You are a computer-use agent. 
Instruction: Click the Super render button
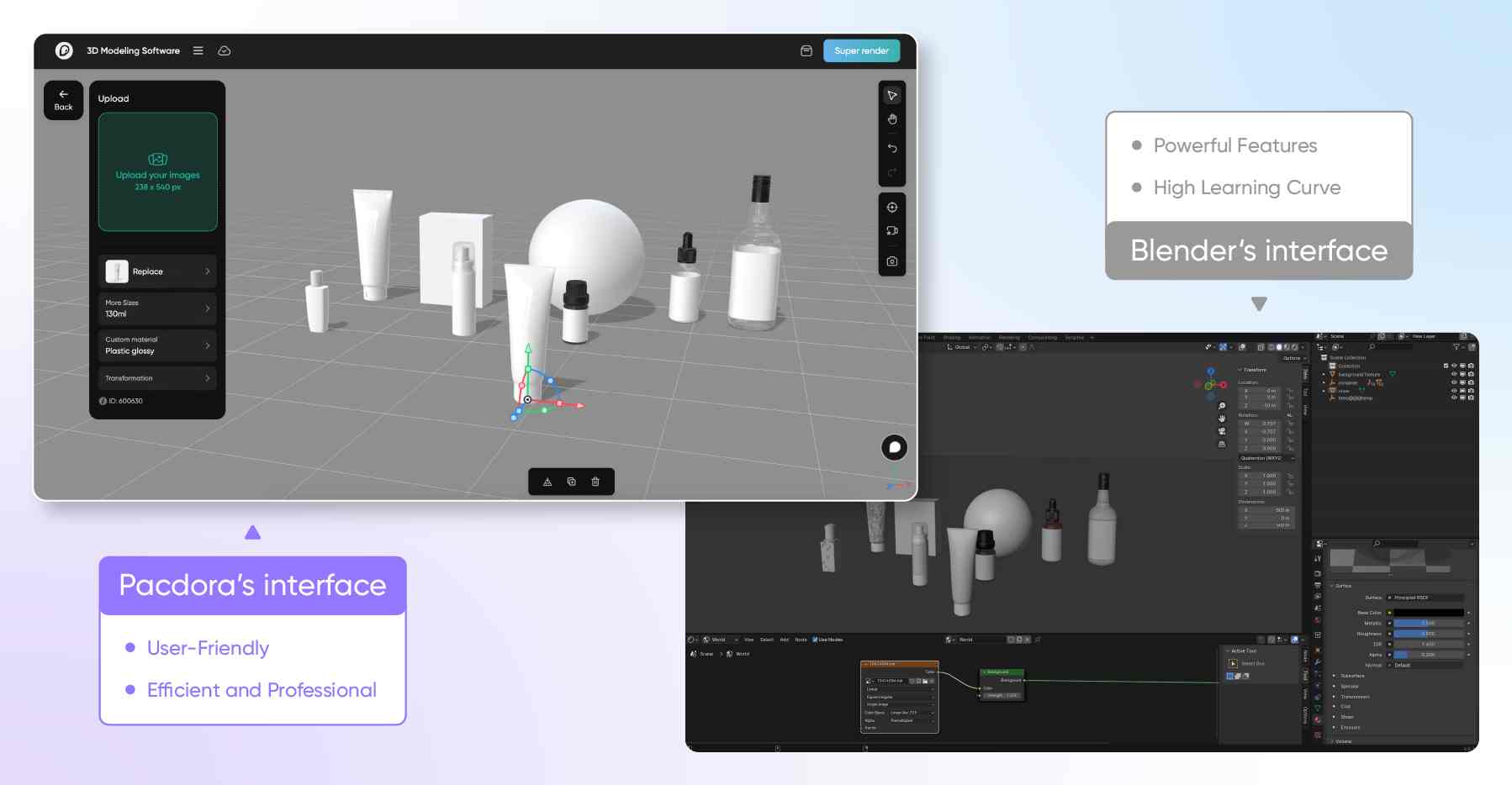click(861, 50)
